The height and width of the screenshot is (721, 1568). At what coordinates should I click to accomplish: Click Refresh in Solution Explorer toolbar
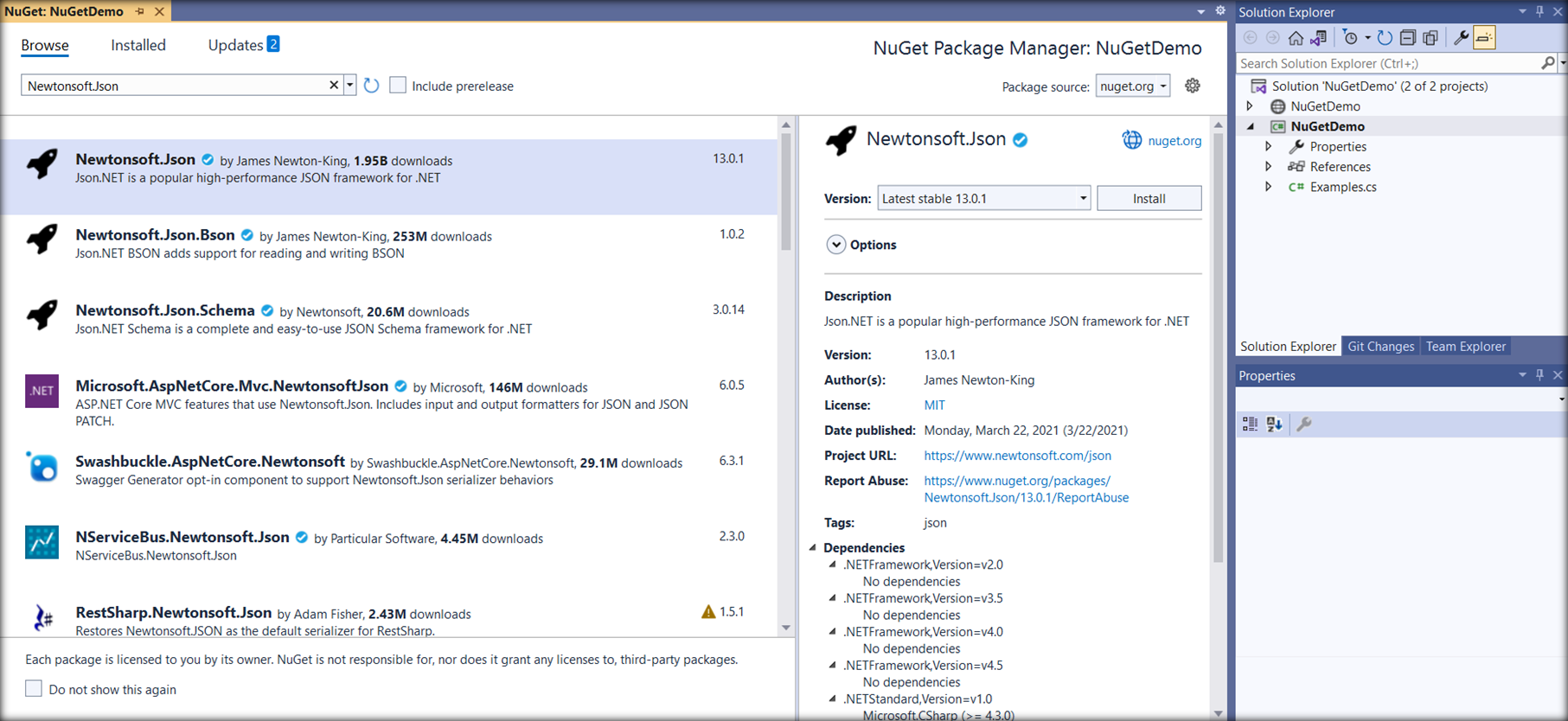point(1385,38)
